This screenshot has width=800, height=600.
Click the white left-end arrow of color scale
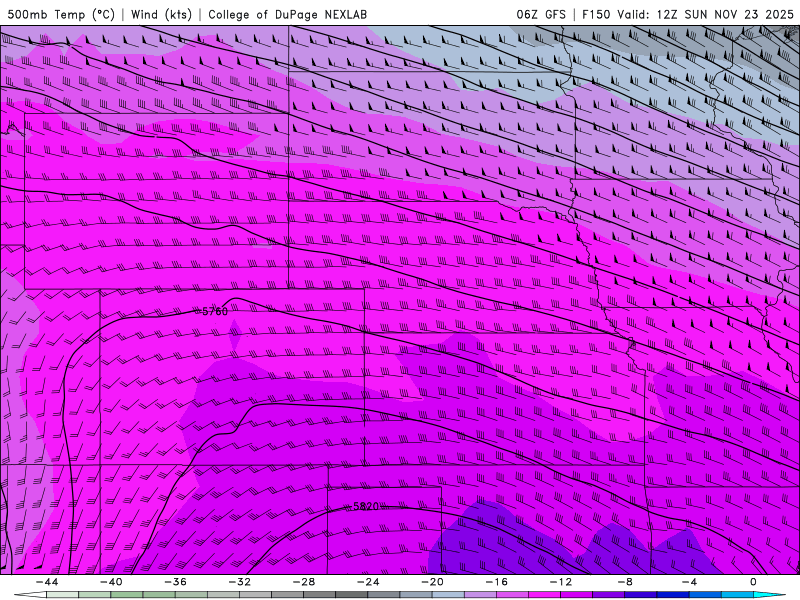click(30, 595)
